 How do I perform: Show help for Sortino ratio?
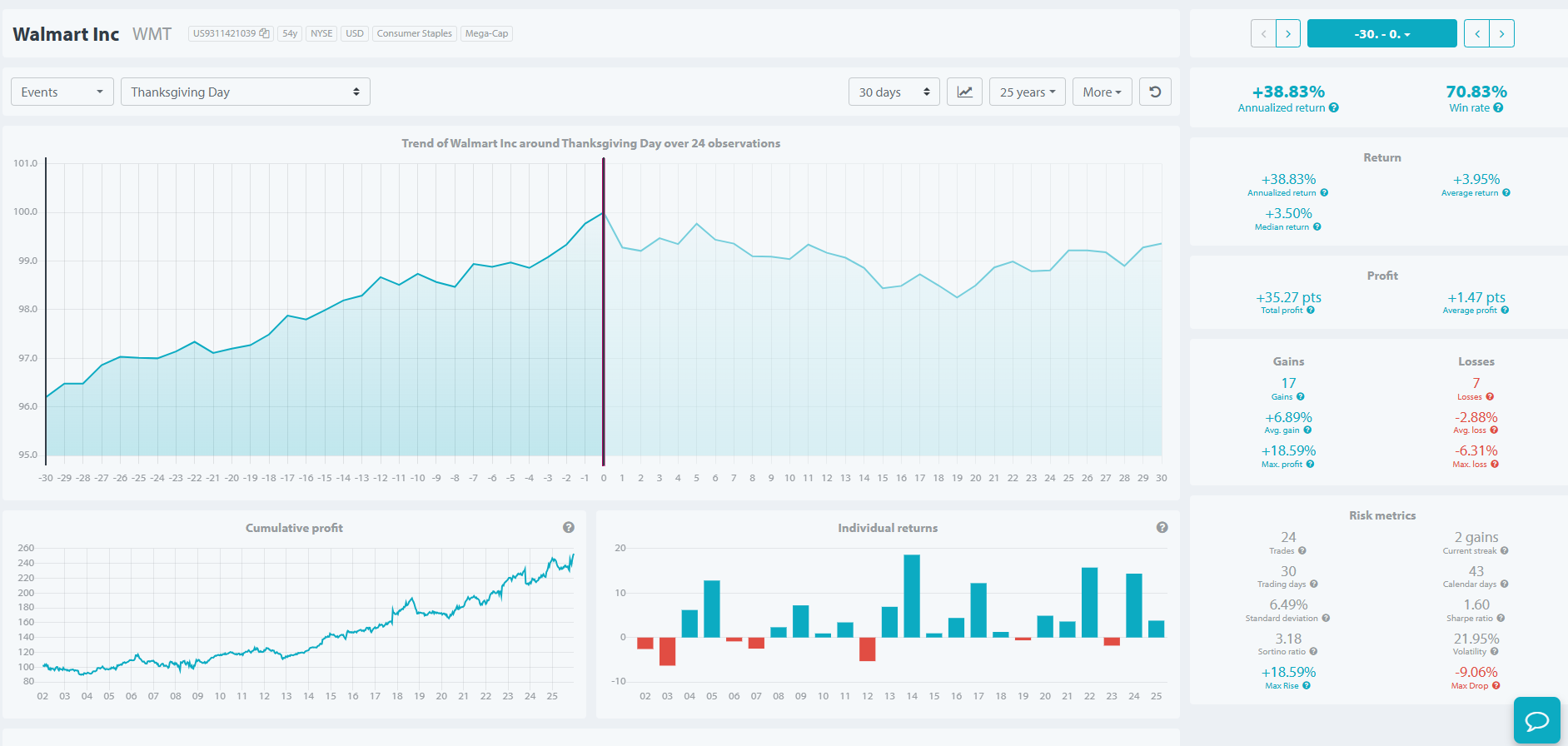click(x=1313, y=652)
